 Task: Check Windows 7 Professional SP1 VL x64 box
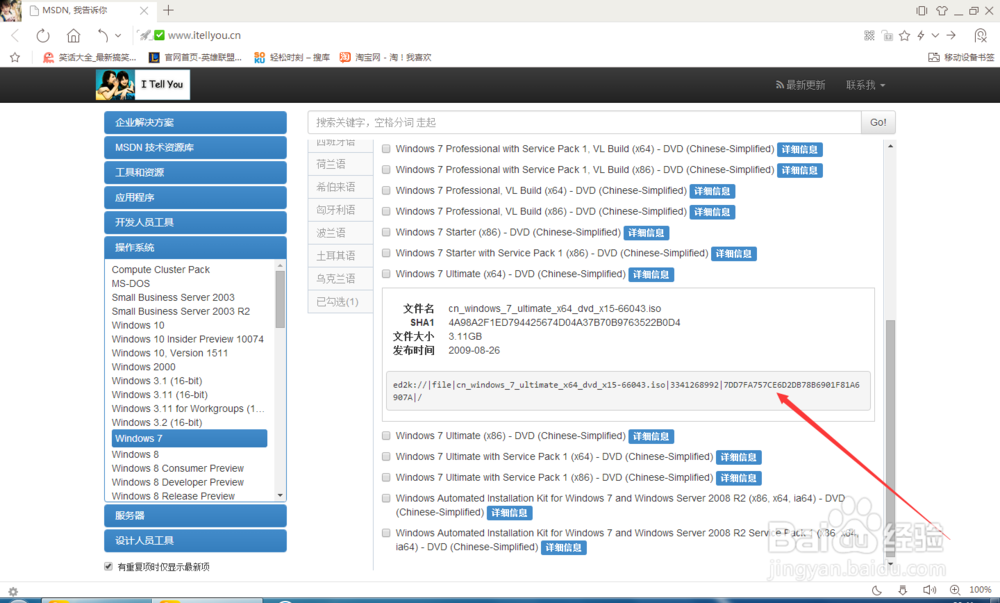pos(386,149)
